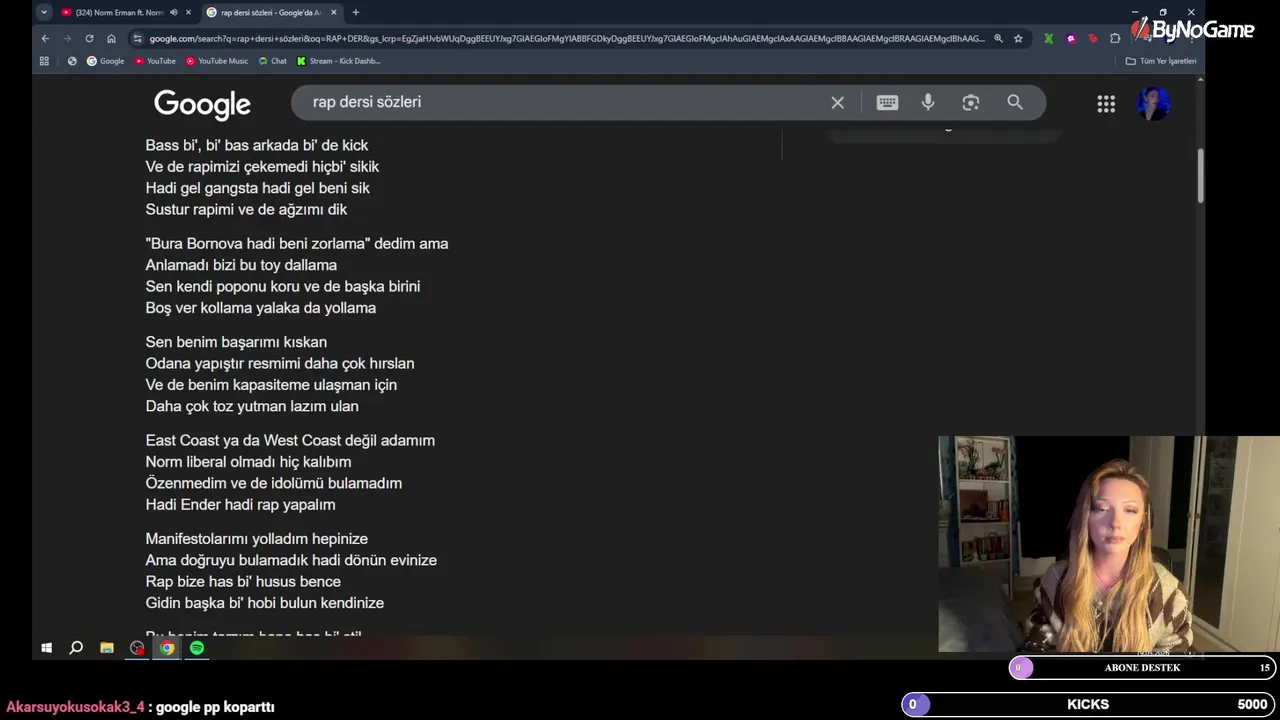Open the Google account profile picture
This screenshot has height=720, width=1280.
click(x=1153, y=103)
